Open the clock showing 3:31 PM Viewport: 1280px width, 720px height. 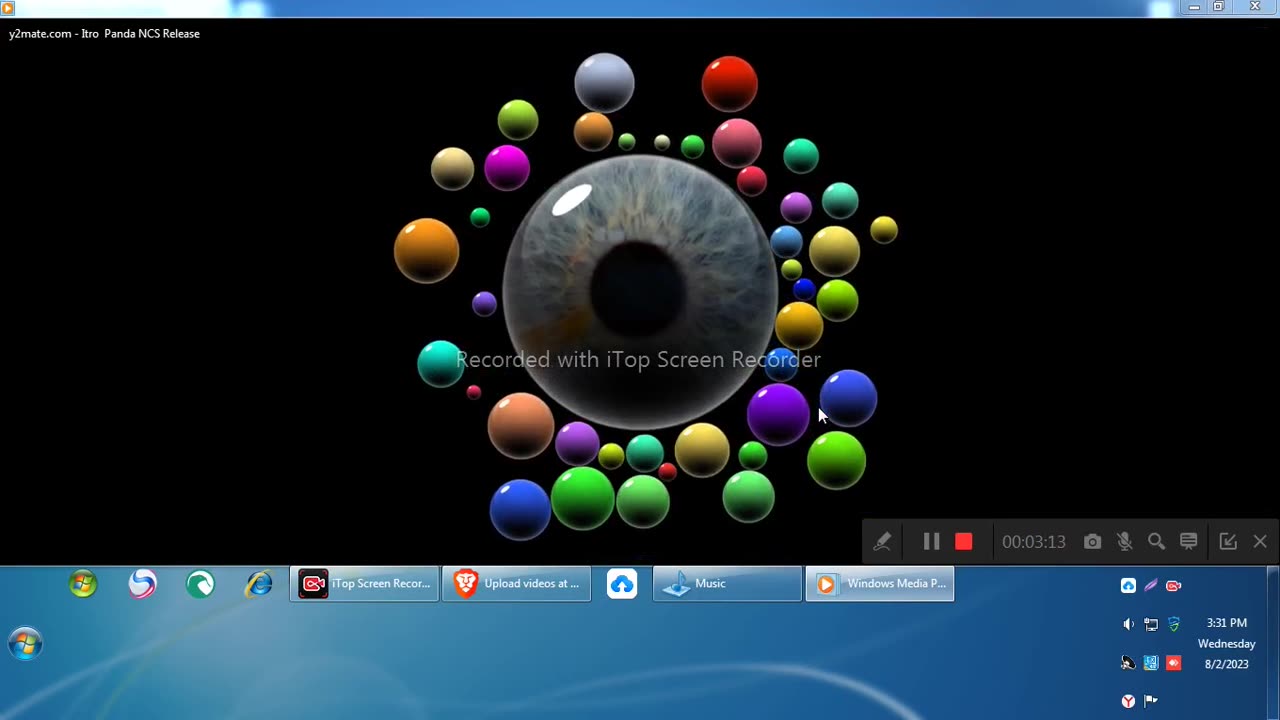pyautogui.click(x=1226, y=643)
